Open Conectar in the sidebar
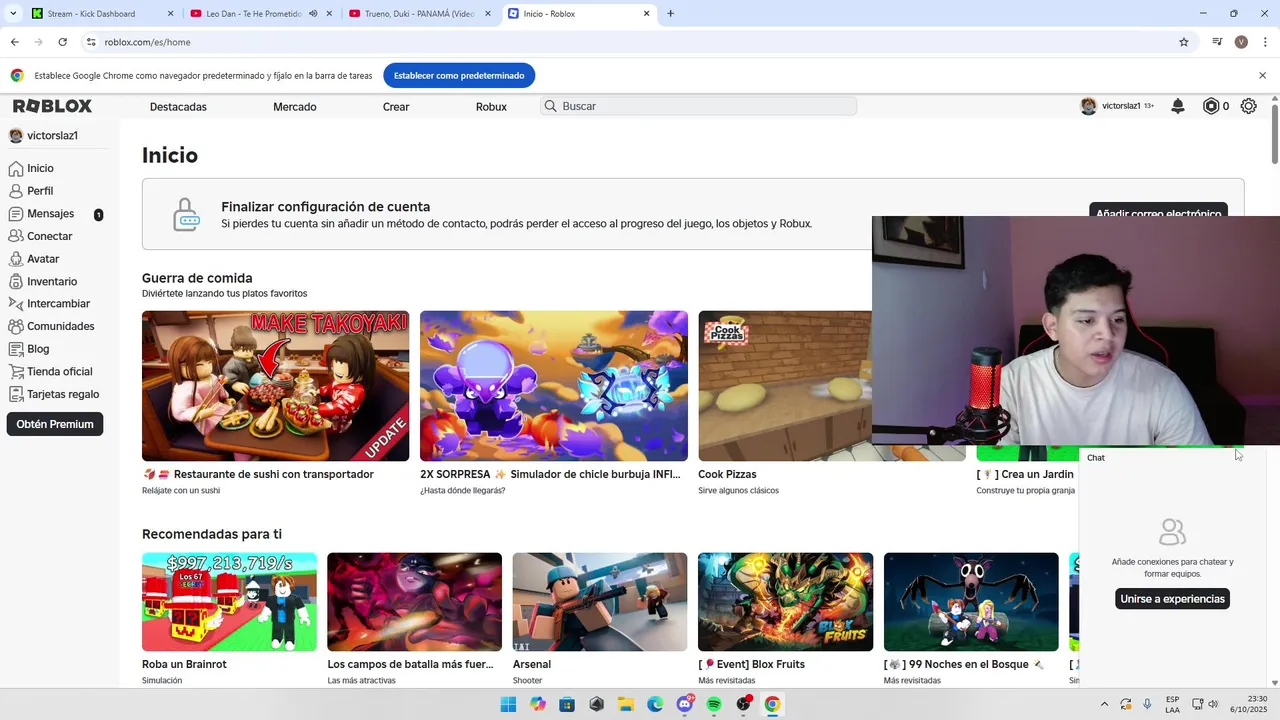 [x=49, y=236]
